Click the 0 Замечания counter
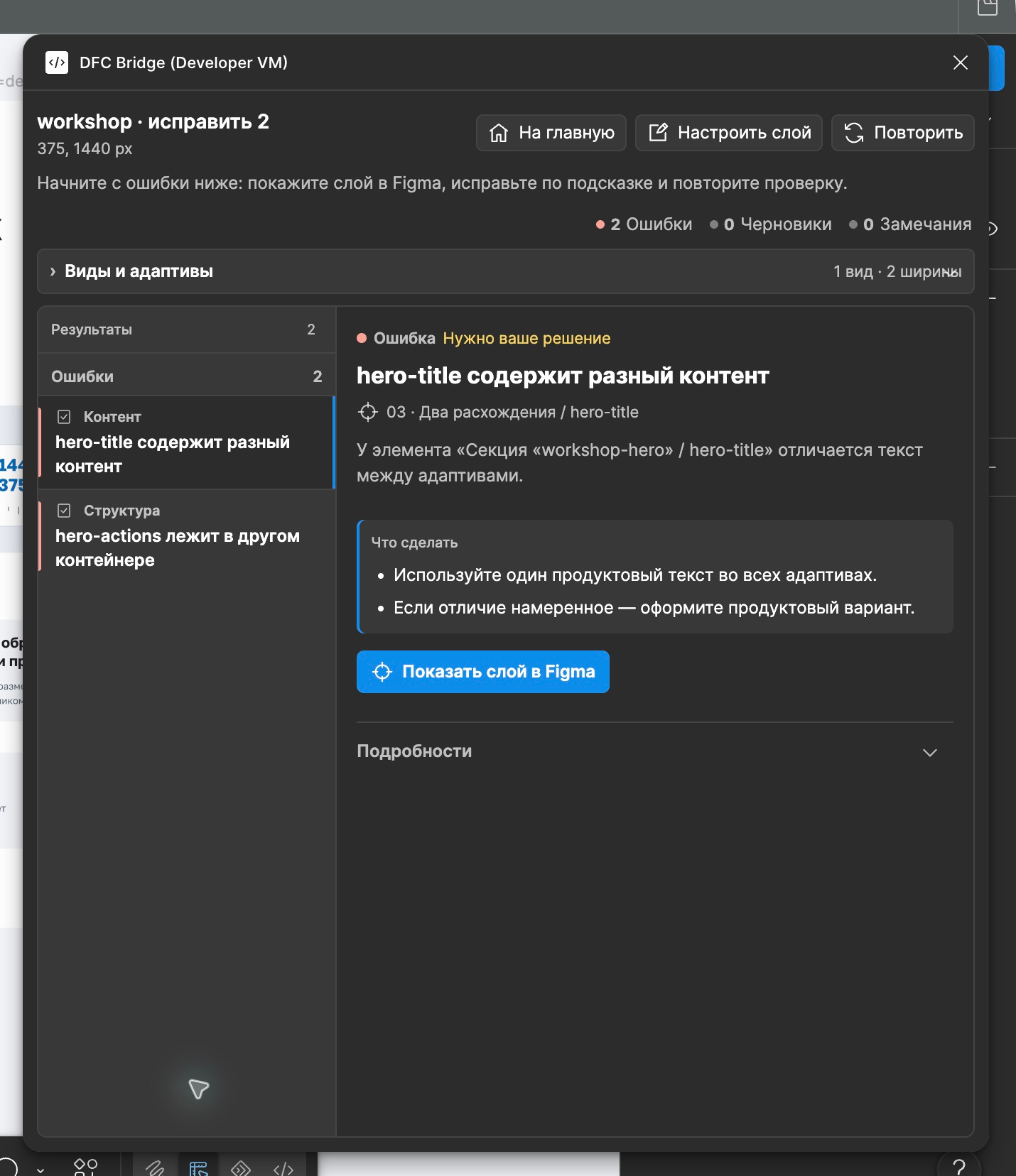 click(910, 224)
